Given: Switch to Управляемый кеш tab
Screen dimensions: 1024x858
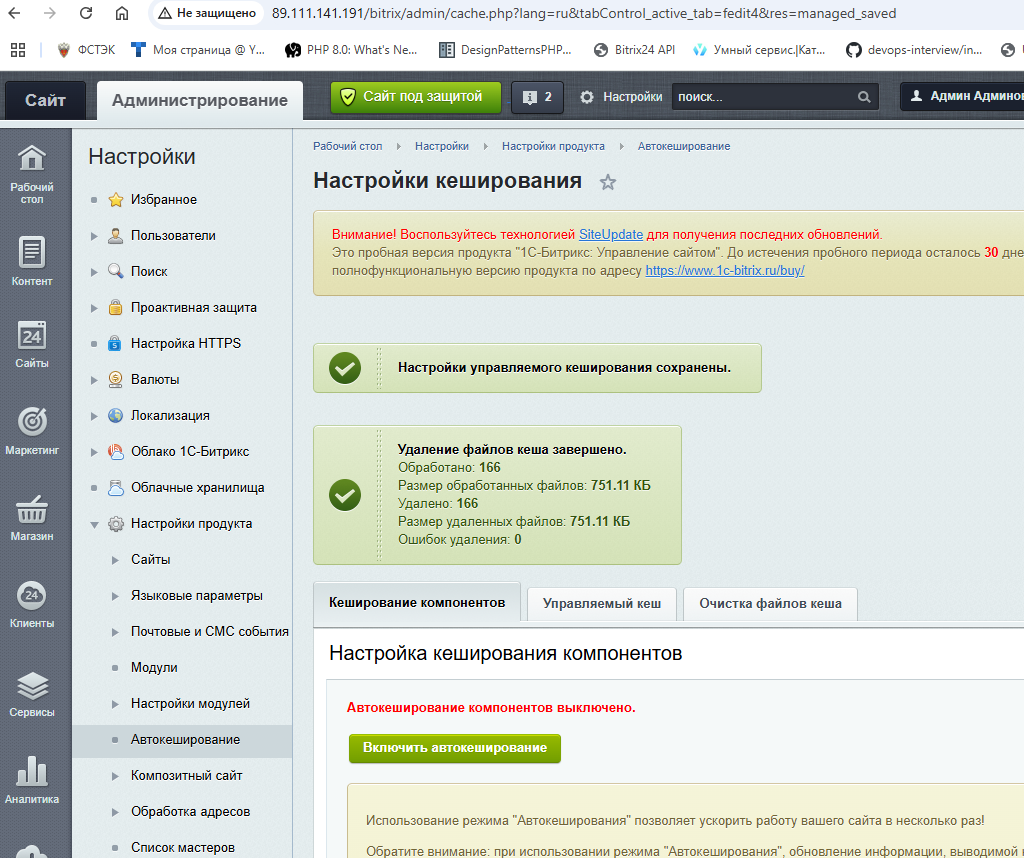Looking at the screenshot, I should click(601, 603).
